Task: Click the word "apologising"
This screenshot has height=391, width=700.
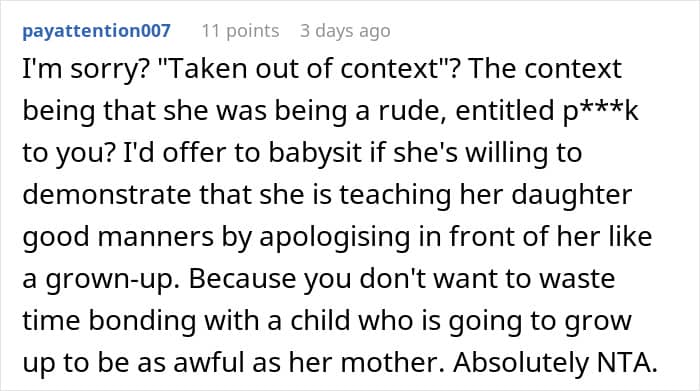Action: click(x=335, y=238)
